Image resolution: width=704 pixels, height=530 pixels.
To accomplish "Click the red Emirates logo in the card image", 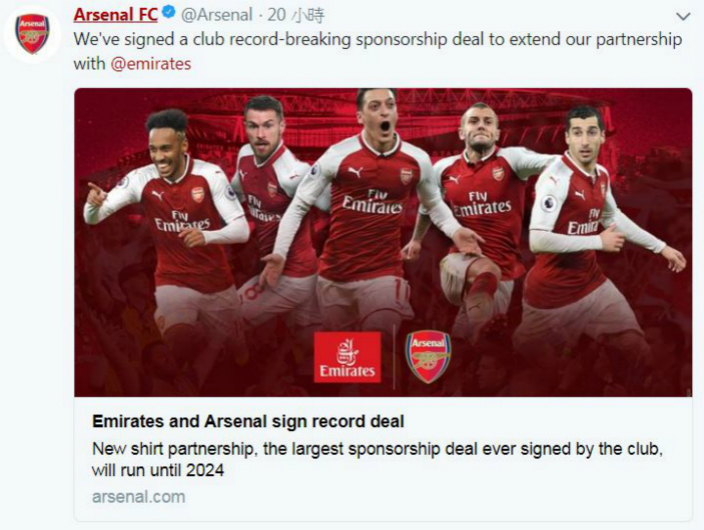I will click(347, 357).
